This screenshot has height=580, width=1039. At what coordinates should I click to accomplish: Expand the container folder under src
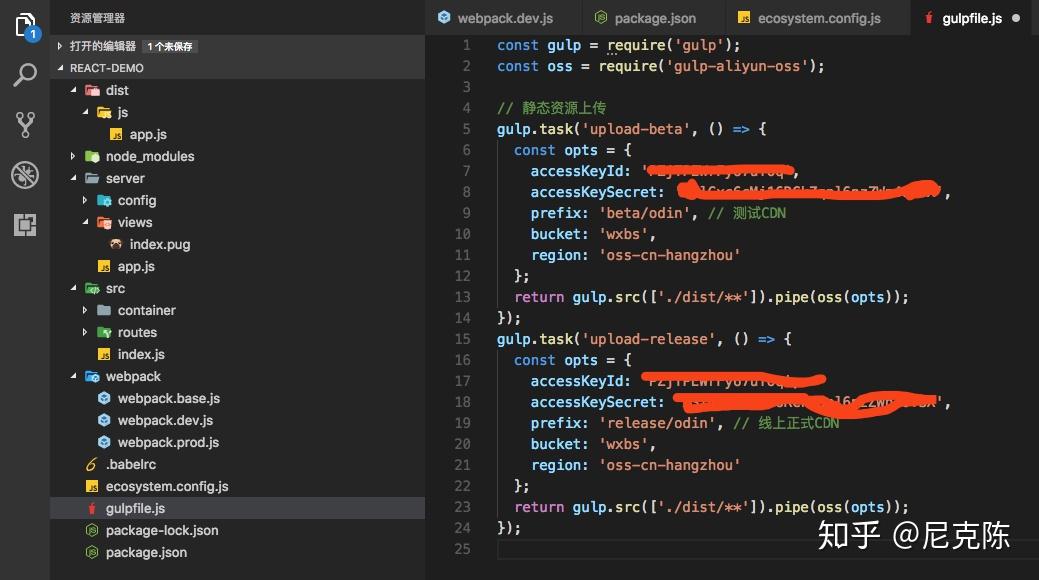click(85, 311)
